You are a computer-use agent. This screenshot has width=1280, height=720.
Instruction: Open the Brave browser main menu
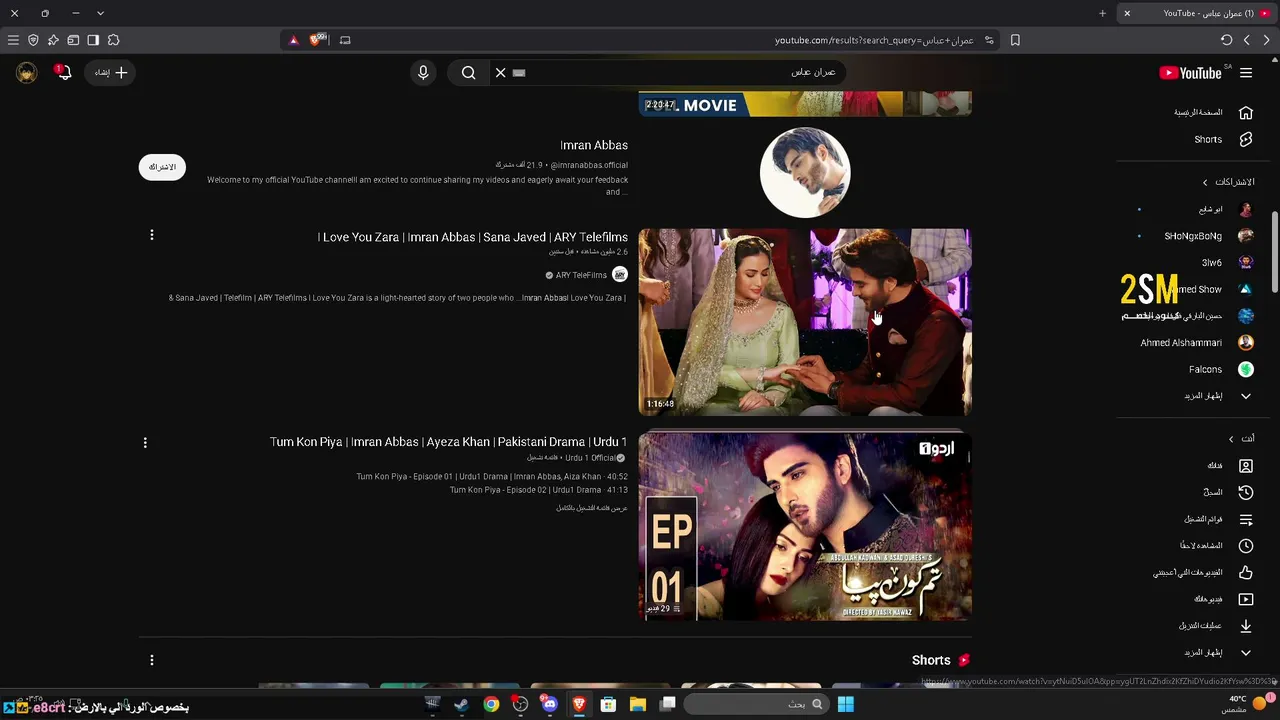coord(13,40)
